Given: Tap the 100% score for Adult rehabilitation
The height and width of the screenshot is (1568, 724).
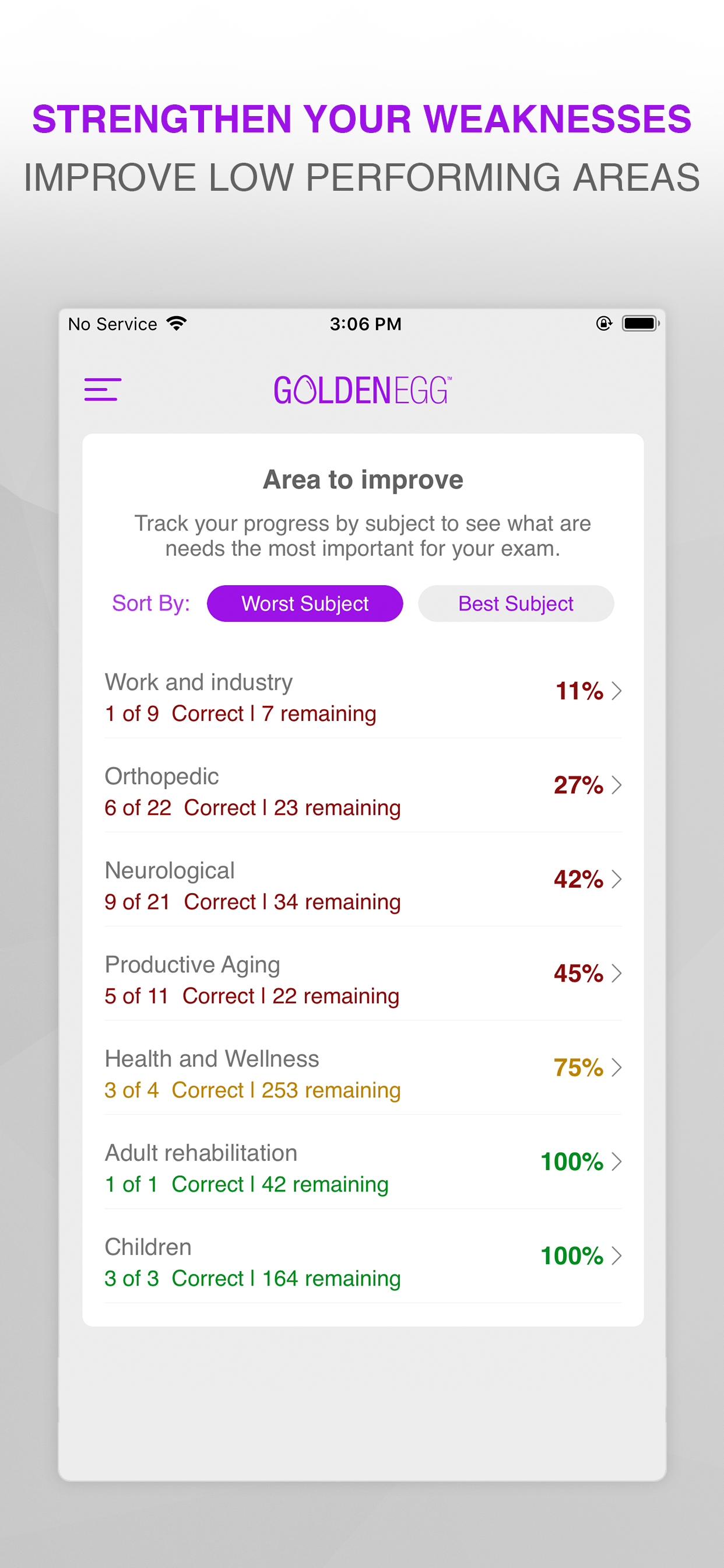Looking at the screenshot, I should (572, 1161).
